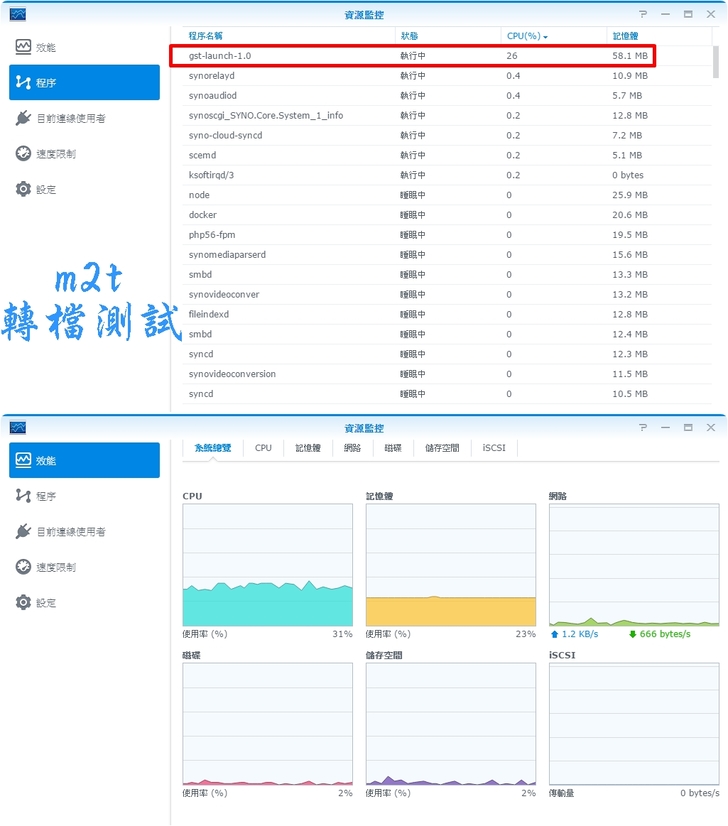Click the 目前連線使用者 entry in lower window
The image size is (728, 826).
pos(70,532)
